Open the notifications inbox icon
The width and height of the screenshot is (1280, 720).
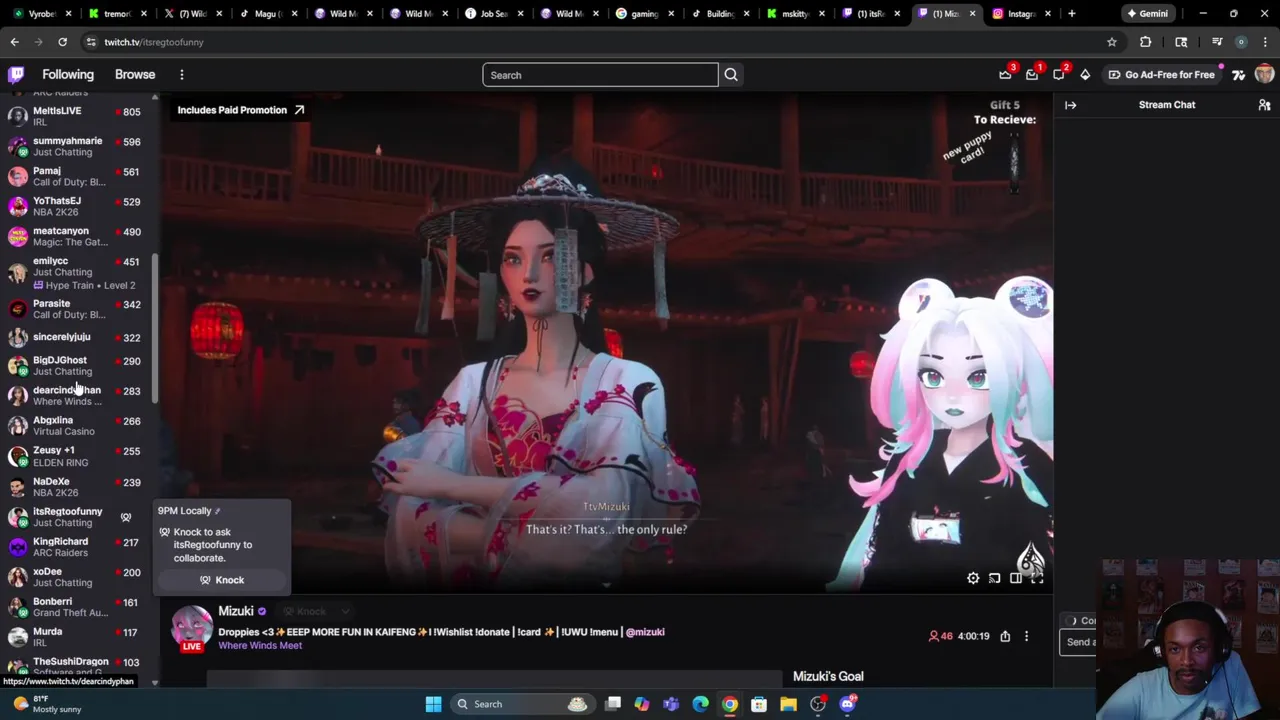pos(1032,75)
